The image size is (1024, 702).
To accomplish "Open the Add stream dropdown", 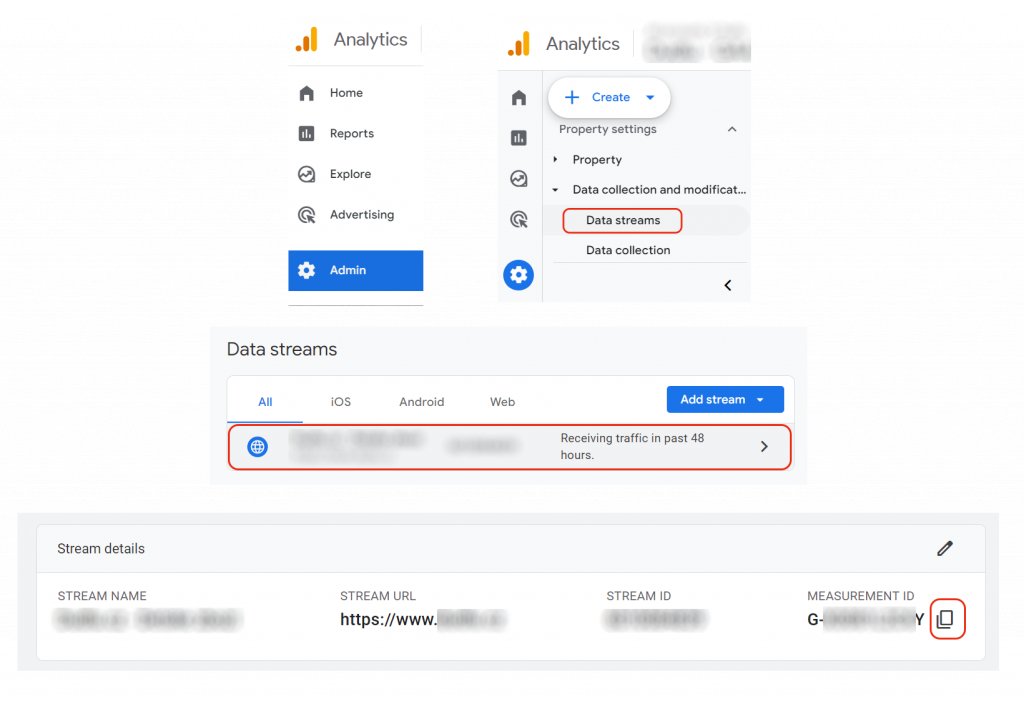I will (725, 400).
